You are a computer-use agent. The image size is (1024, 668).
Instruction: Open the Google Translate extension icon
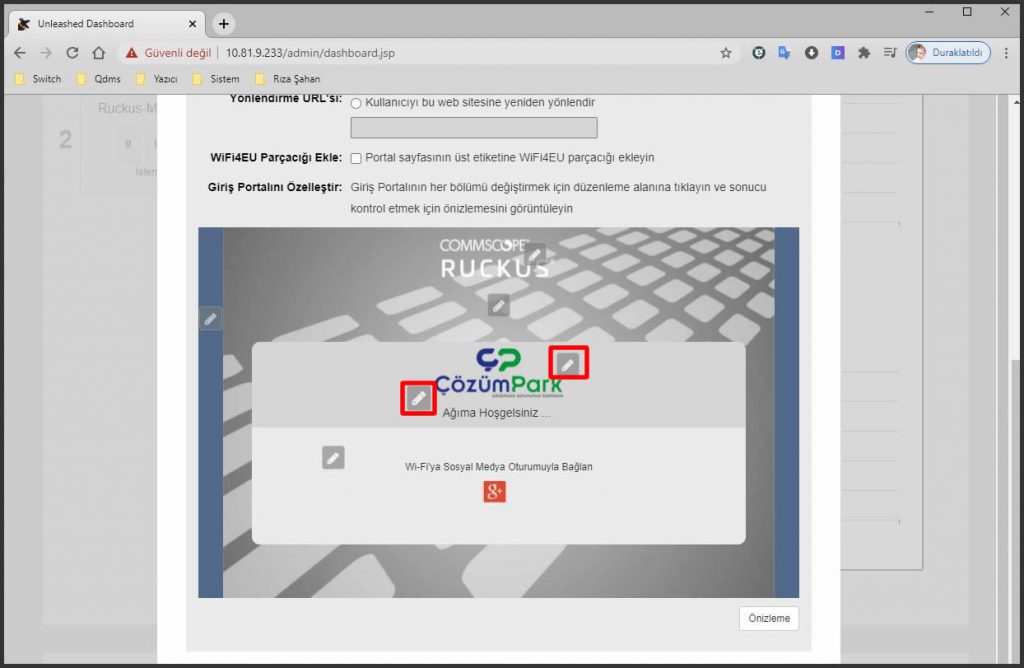[x=784, y=53]
